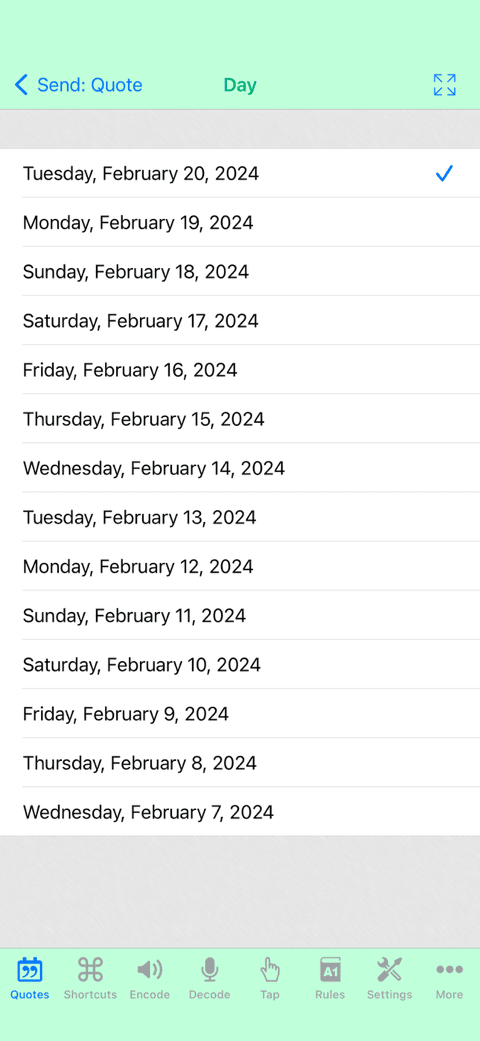Viewport: 480px width, 1041px height.
Task: Open the Shortcuts command-key icon
Action: 90,970
